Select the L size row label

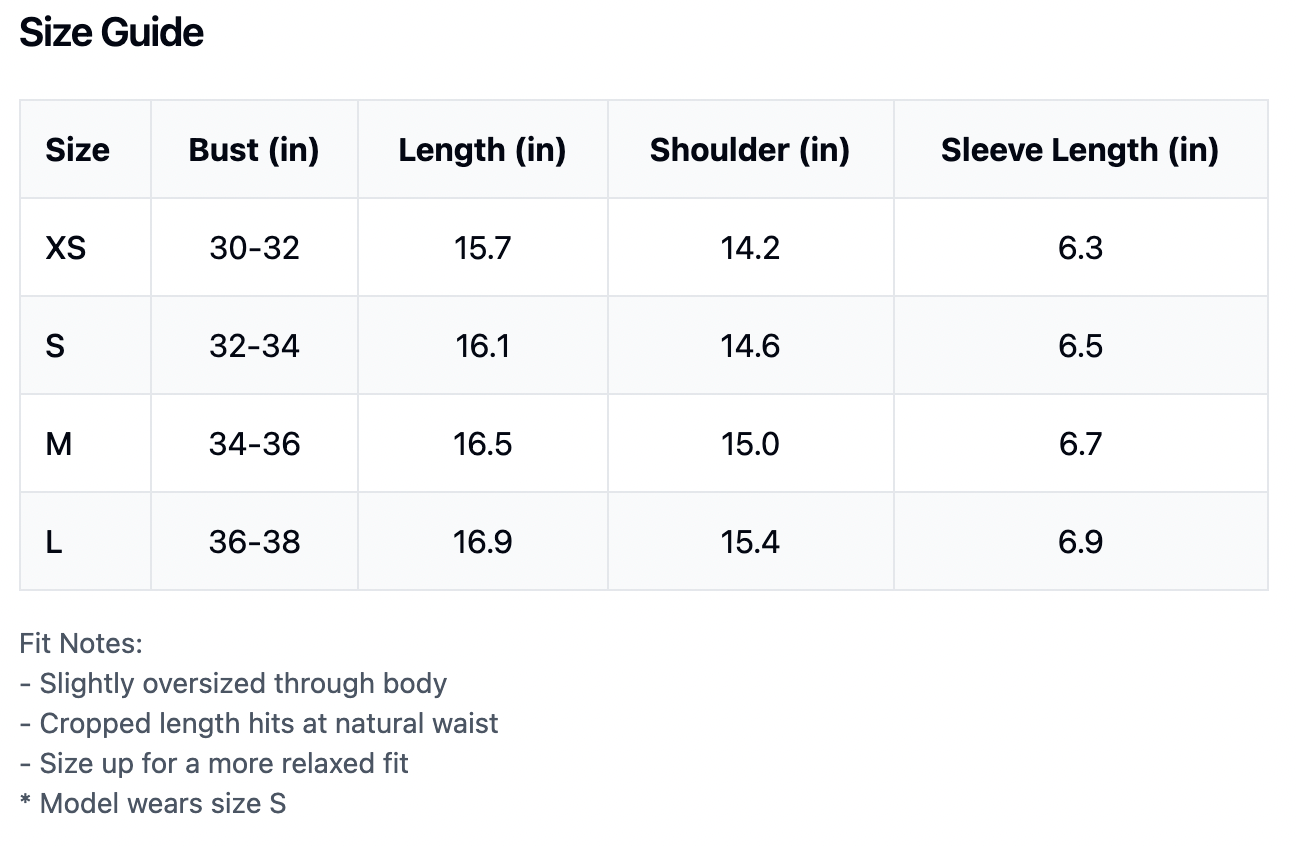click(54, 542)
